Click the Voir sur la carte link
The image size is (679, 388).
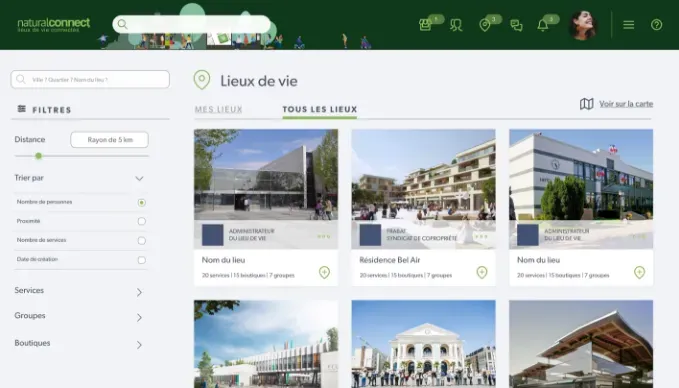click(626, 104)
